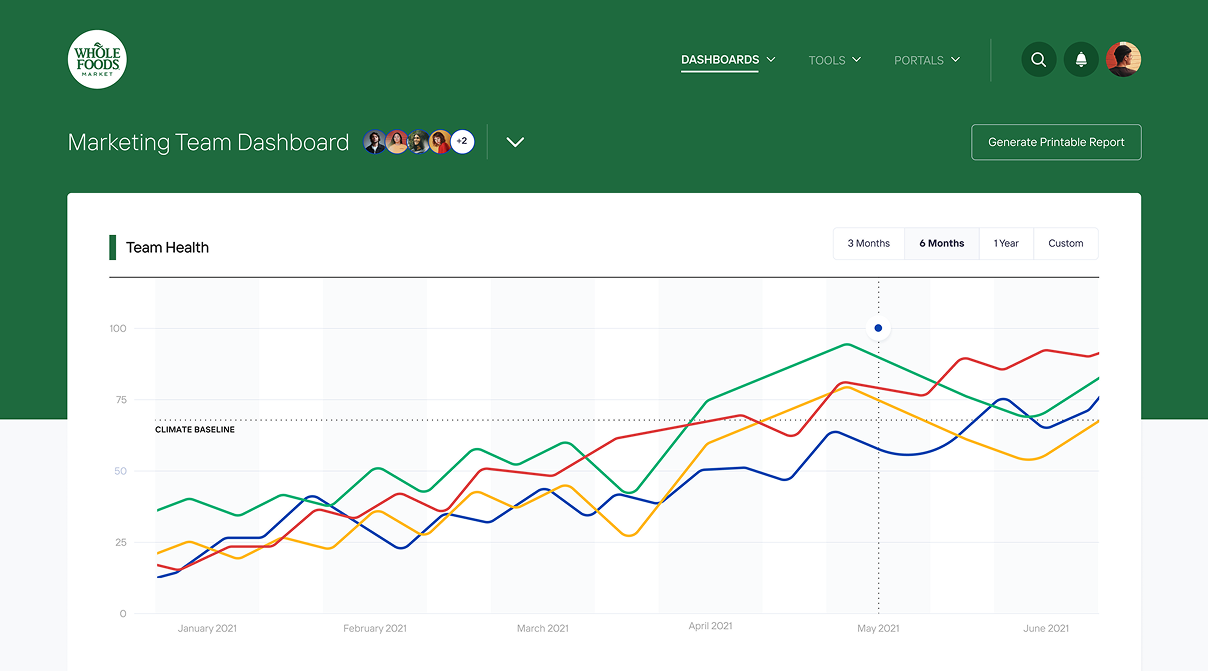Viewport: 1208px width, 672px height.
Task: Click the blue data point marker on chart
Action: pyautogui.click(x=878, y=328)
